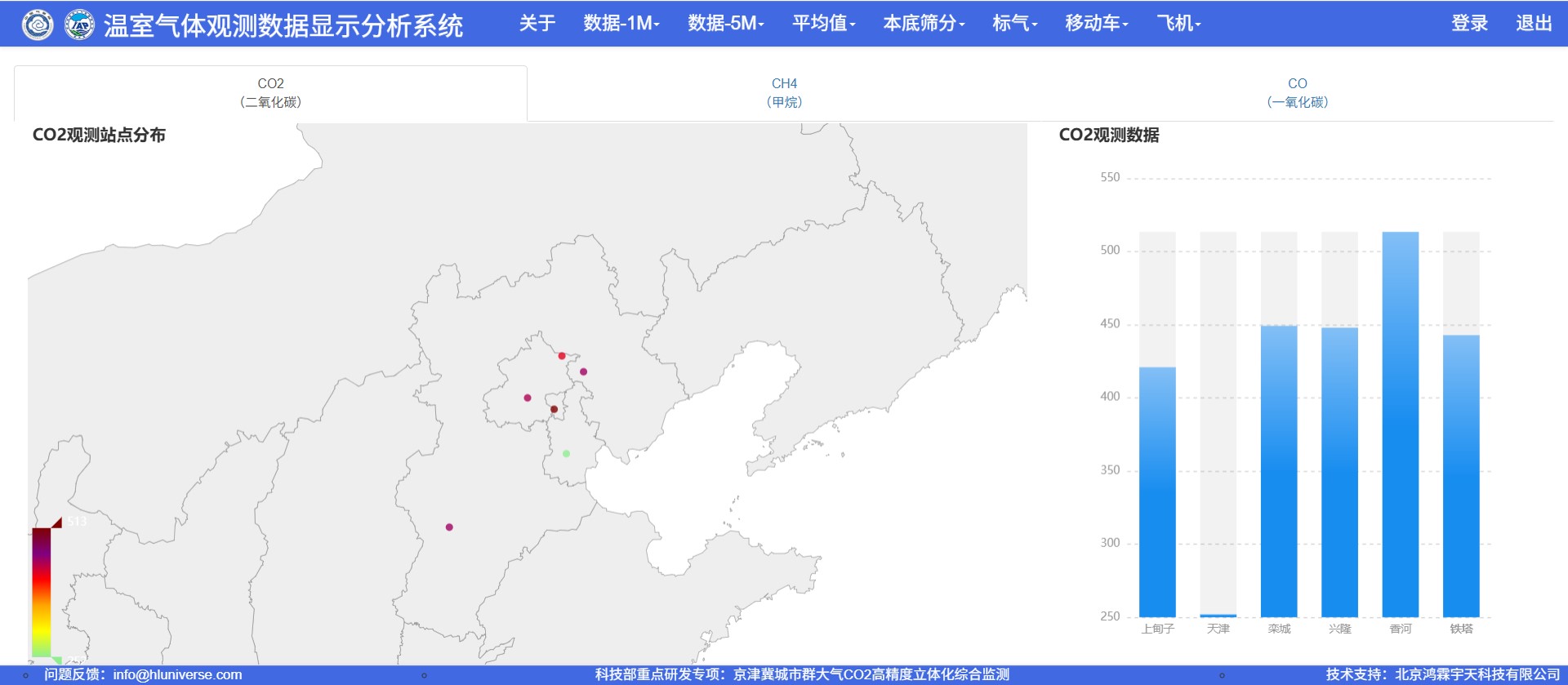Click the left circular institute logo
Image resolution: width=1568 pixels, height=685 pixels.
tap(38, 24)
